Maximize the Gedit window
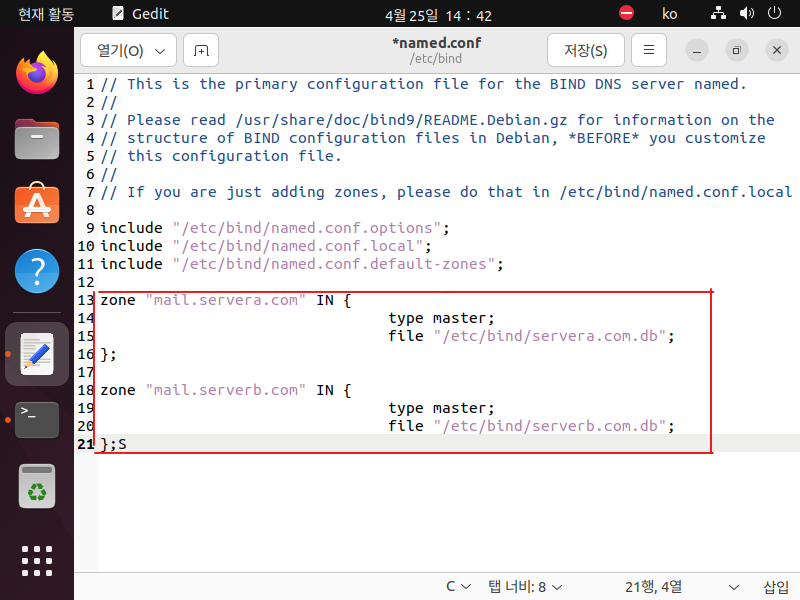The width and height of the screenshot is (800, 600). [x=736, y=50]
